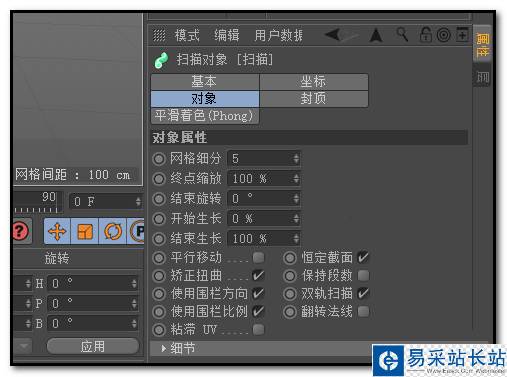Click keyframe circle next to 开始生长

(x=159, y=219)
